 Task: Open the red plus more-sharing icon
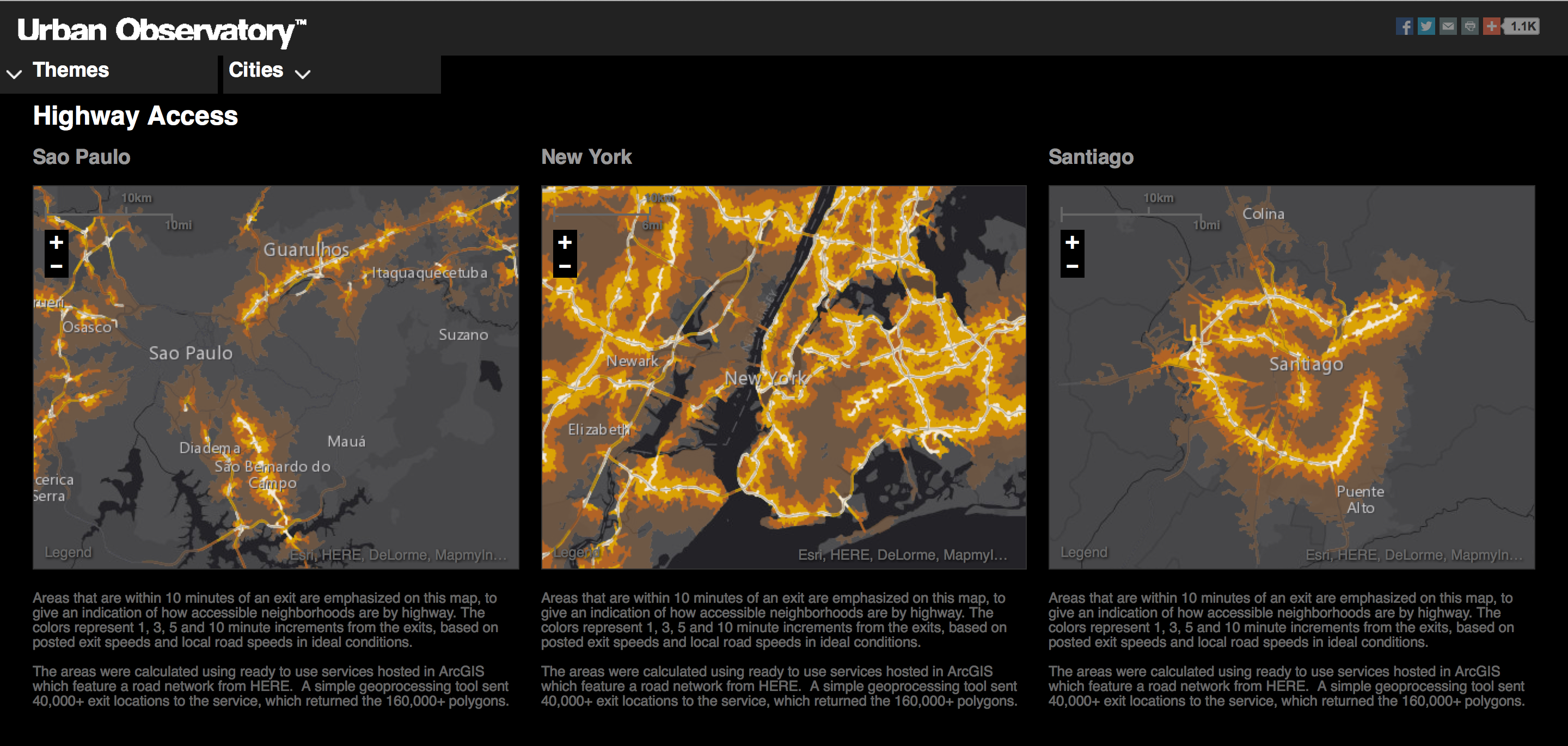1491,26
